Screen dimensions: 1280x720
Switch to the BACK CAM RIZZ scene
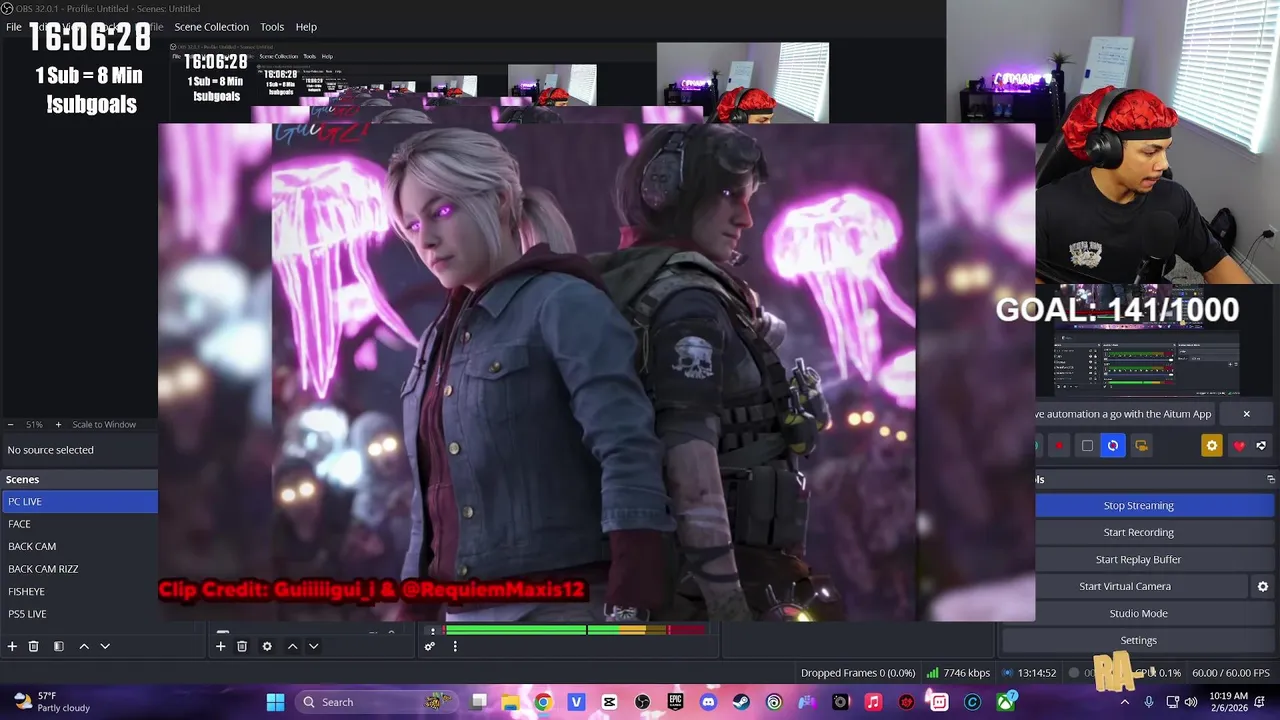[79, 569]
